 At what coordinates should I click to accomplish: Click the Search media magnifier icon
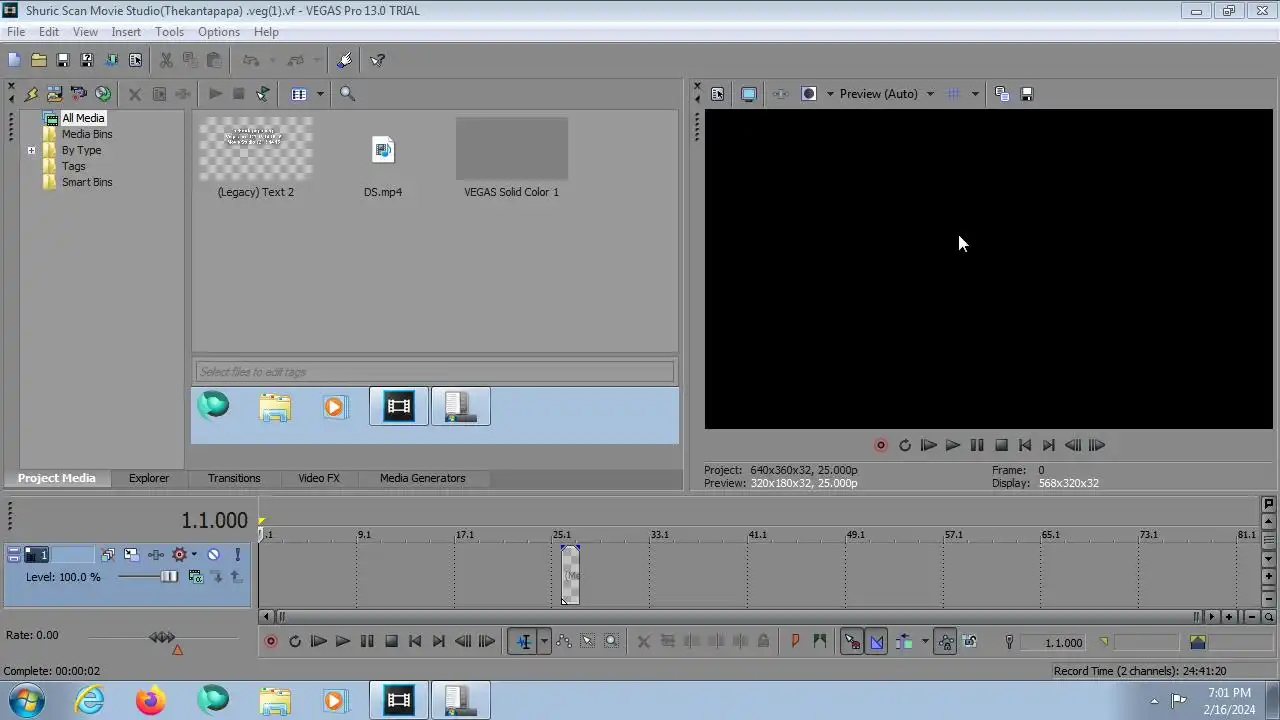coord(347,94)
